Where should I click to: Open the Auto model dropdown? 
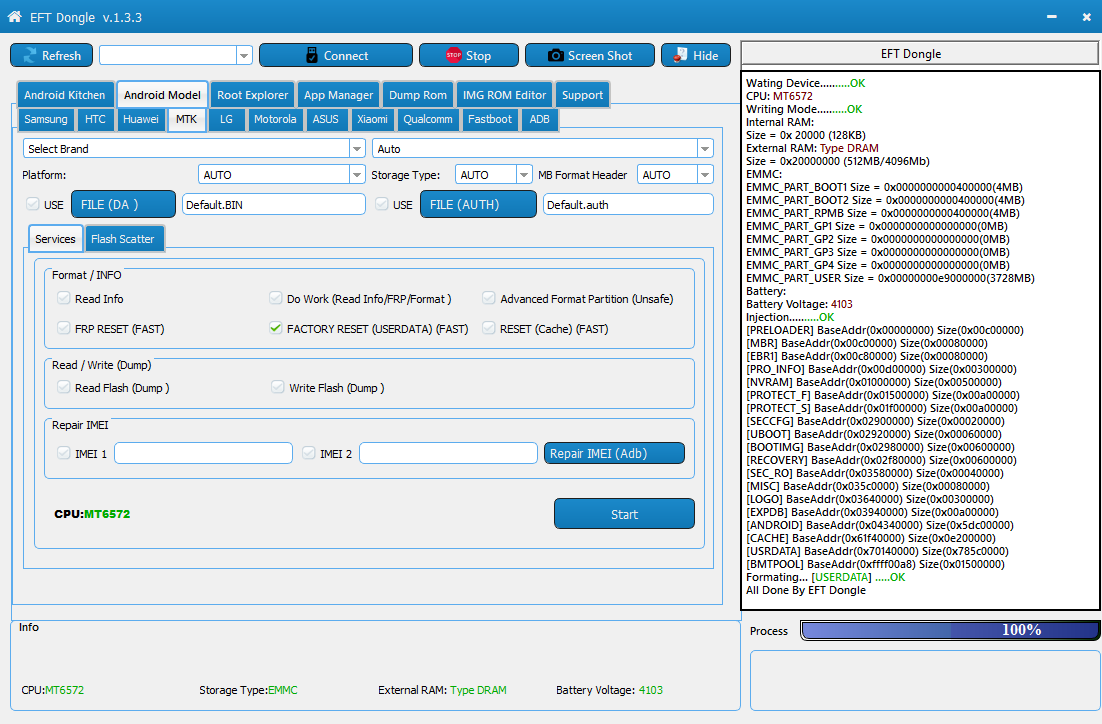point(705,148)
